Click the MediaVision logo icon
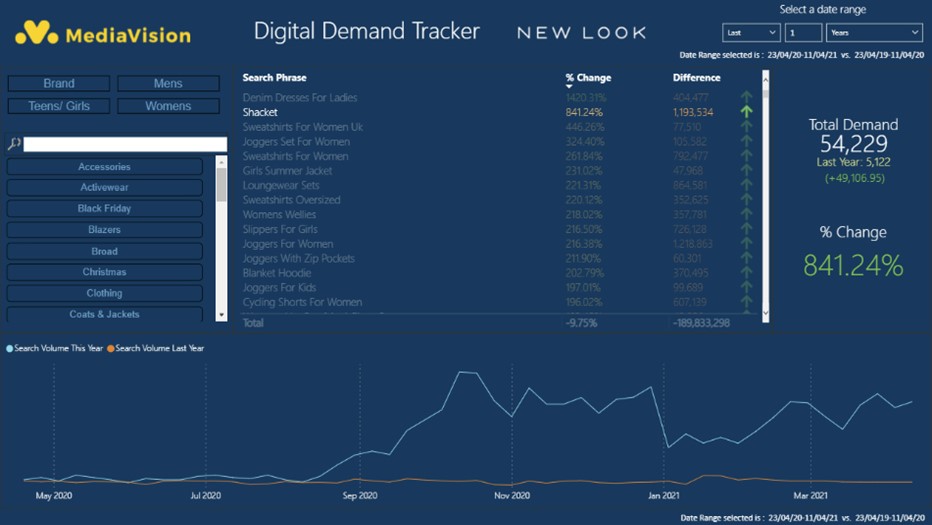 pos(37,33)
